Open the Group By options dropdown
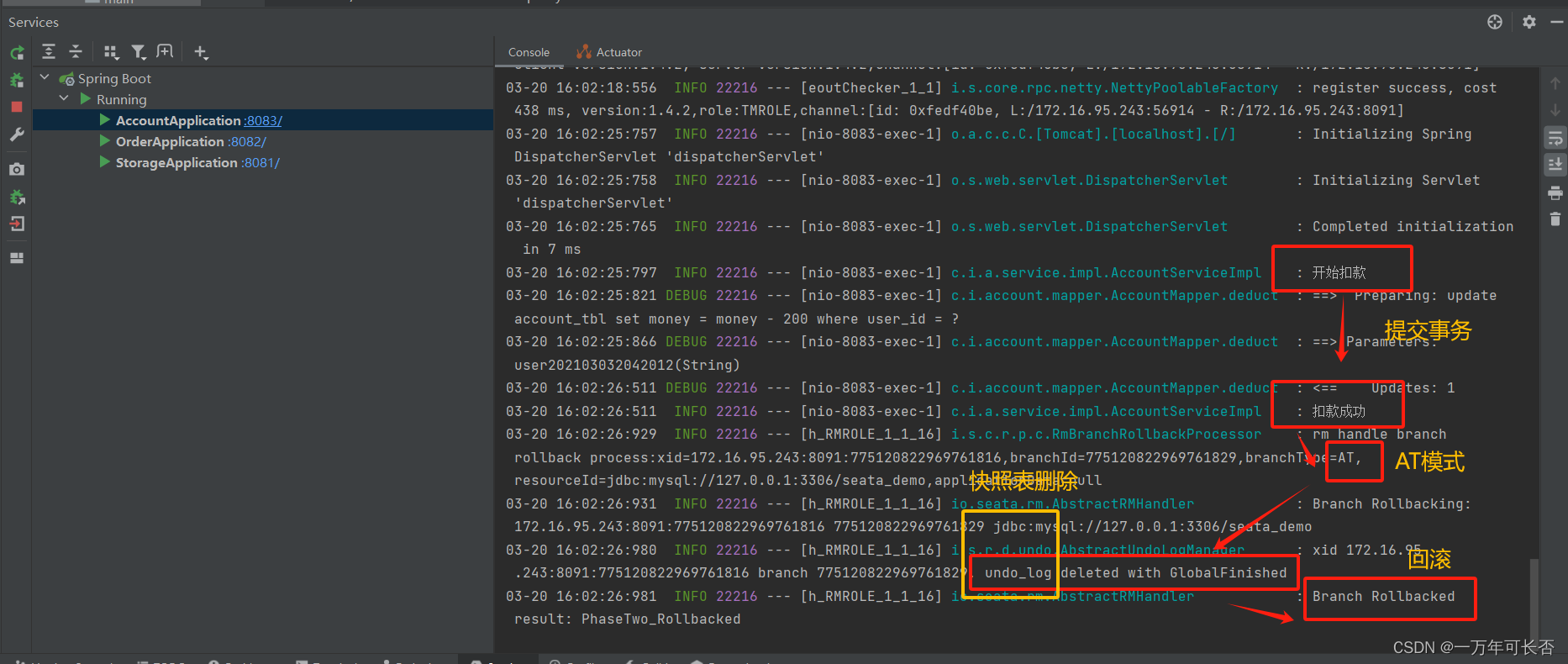 click(111, 52)
